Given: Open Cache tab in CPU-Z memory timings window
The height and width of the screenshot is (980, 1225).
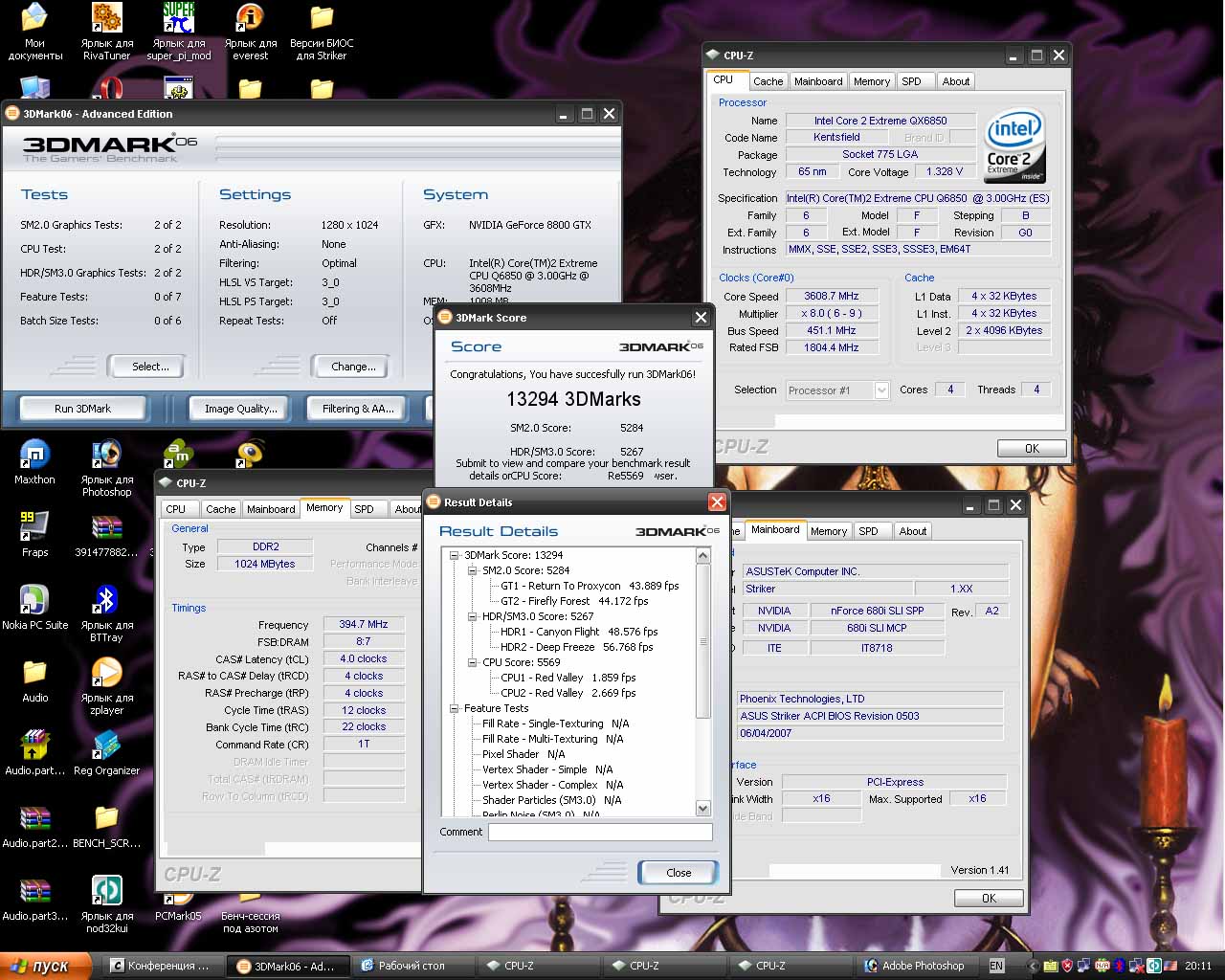Looking at the screenshot, I should pyautogui.click(x=220, y=509).
